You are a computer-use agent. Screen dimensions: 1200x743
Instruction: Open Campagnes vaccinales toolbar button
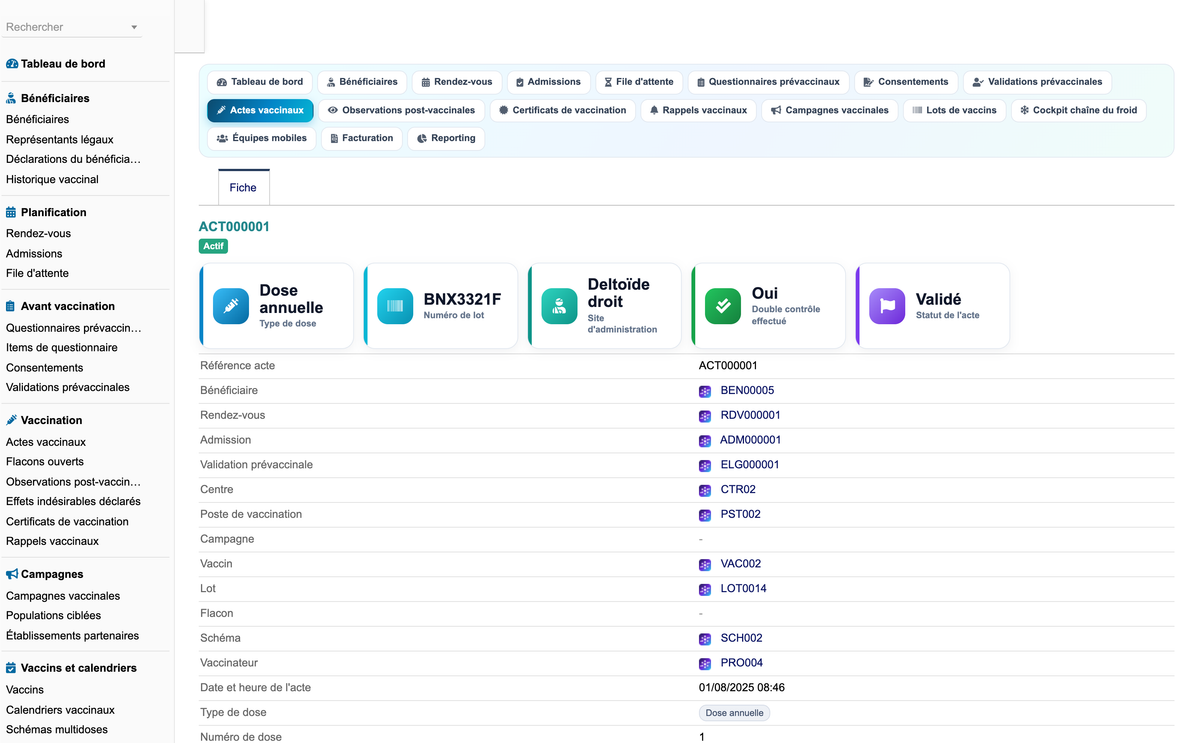tap(829, 110)
